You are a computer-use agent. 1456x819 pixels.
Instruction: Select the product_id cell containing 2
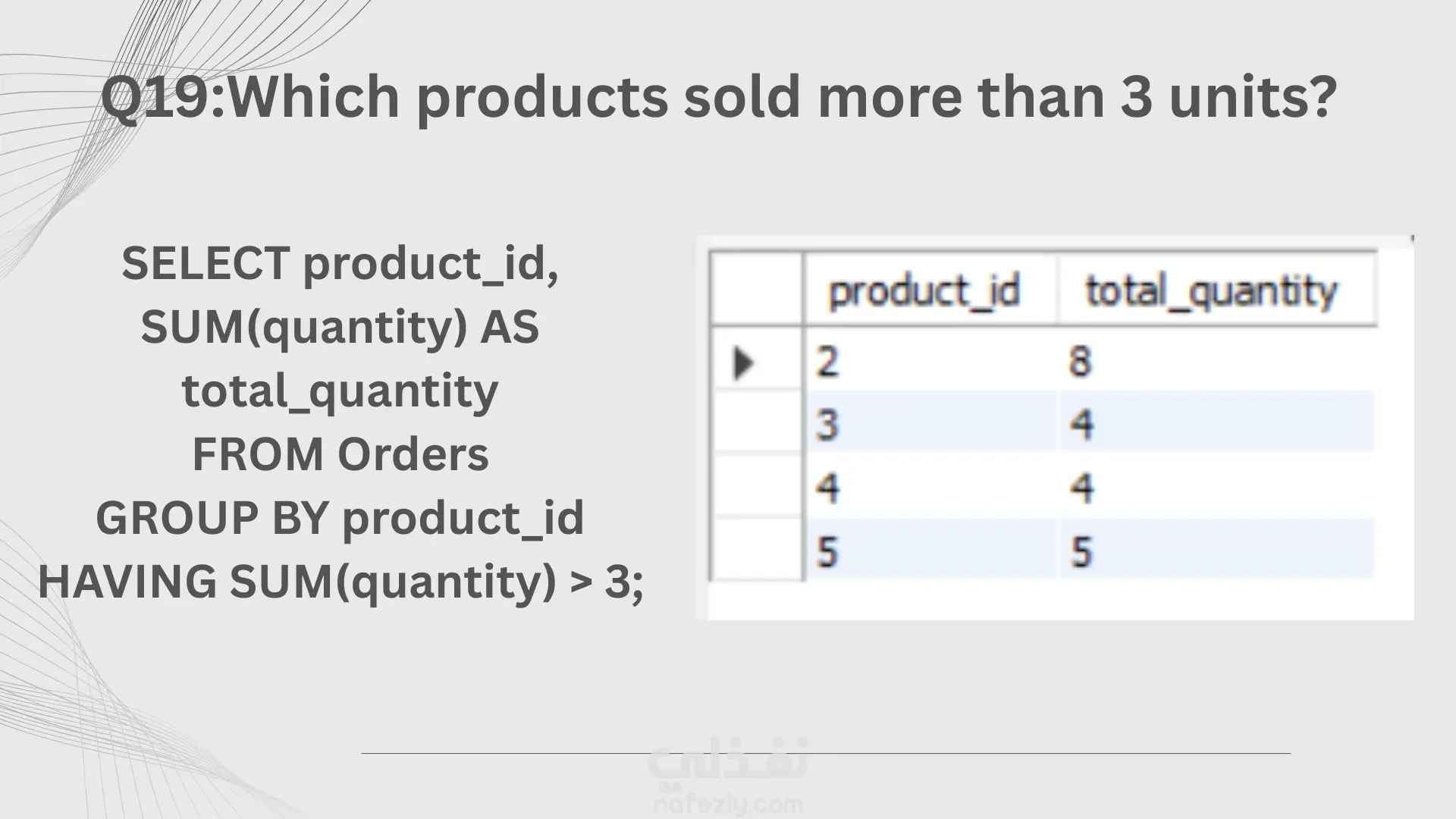930,361
